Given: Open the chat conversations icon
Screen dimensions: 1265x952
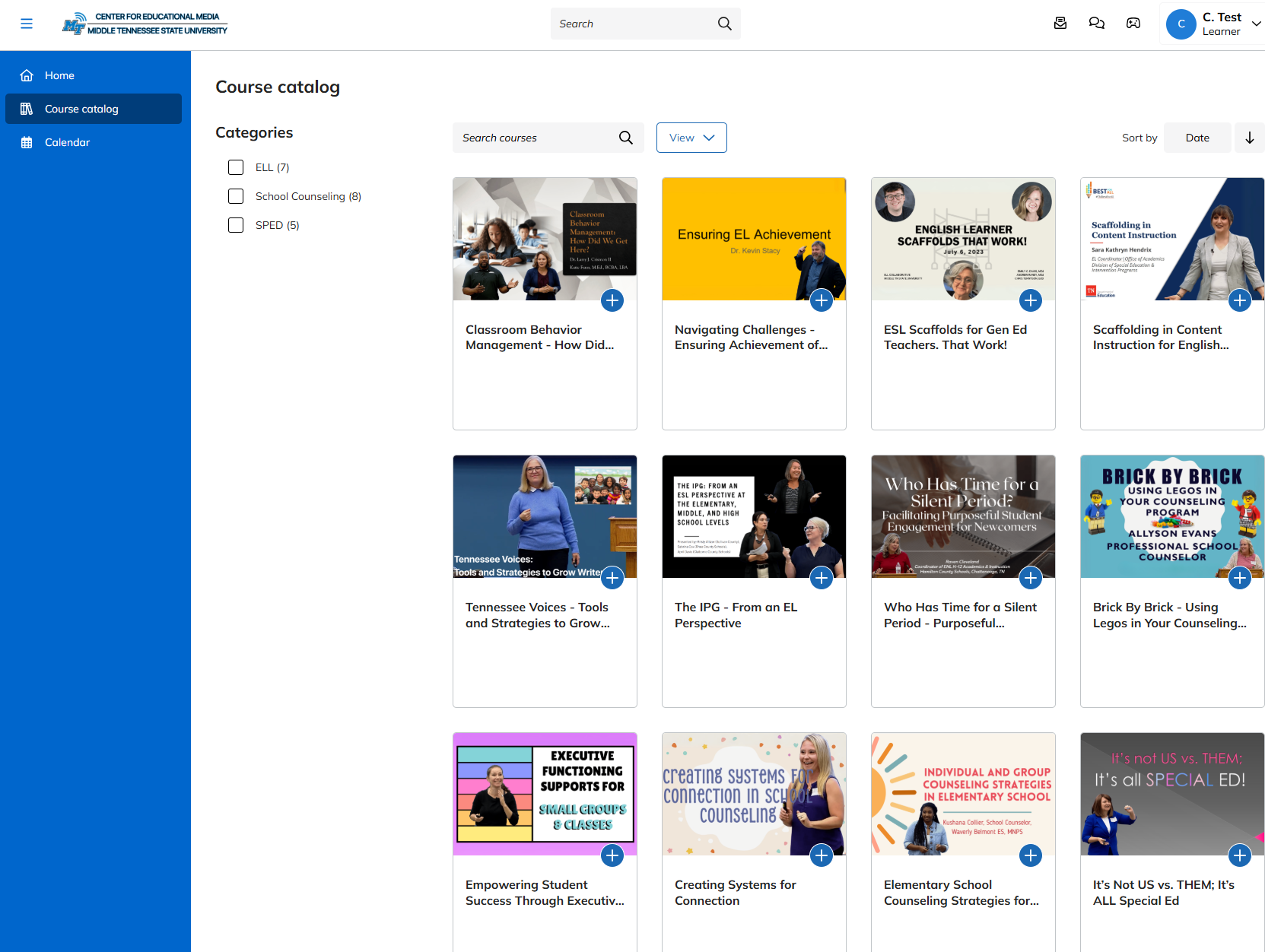Looking at the screenshot, I should click(1096, 24).
